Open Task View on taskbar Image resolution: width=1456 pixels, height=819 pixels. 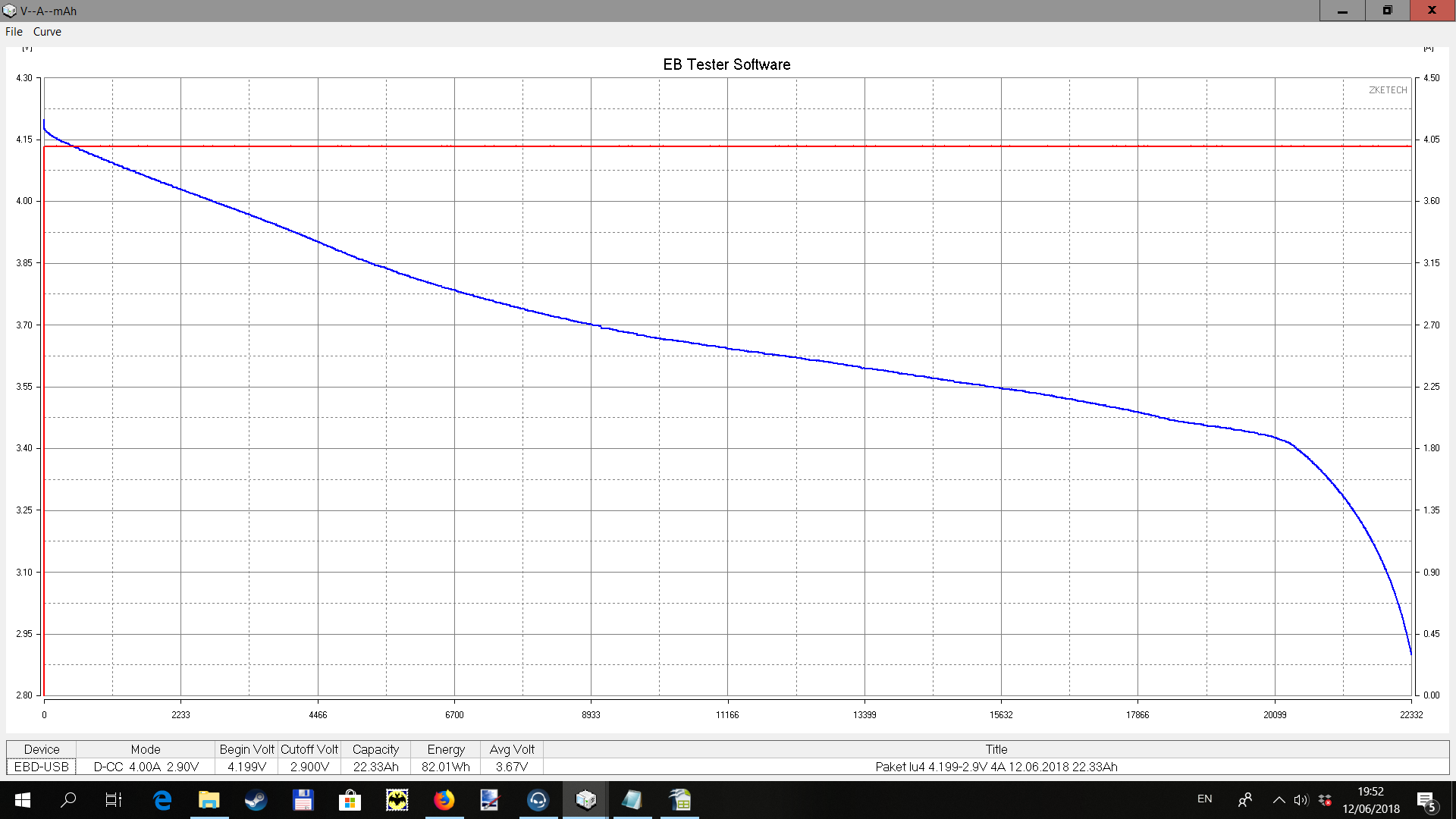113,800
